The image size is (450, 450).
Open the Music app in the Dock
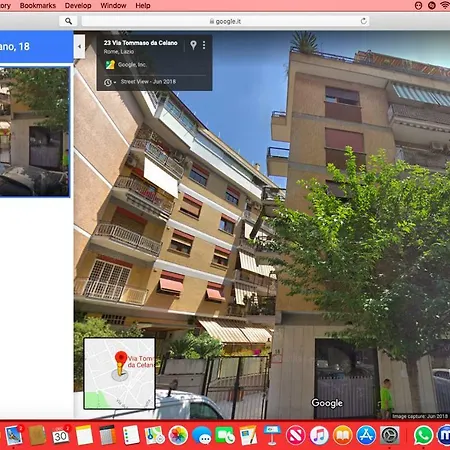click(319, 435)
